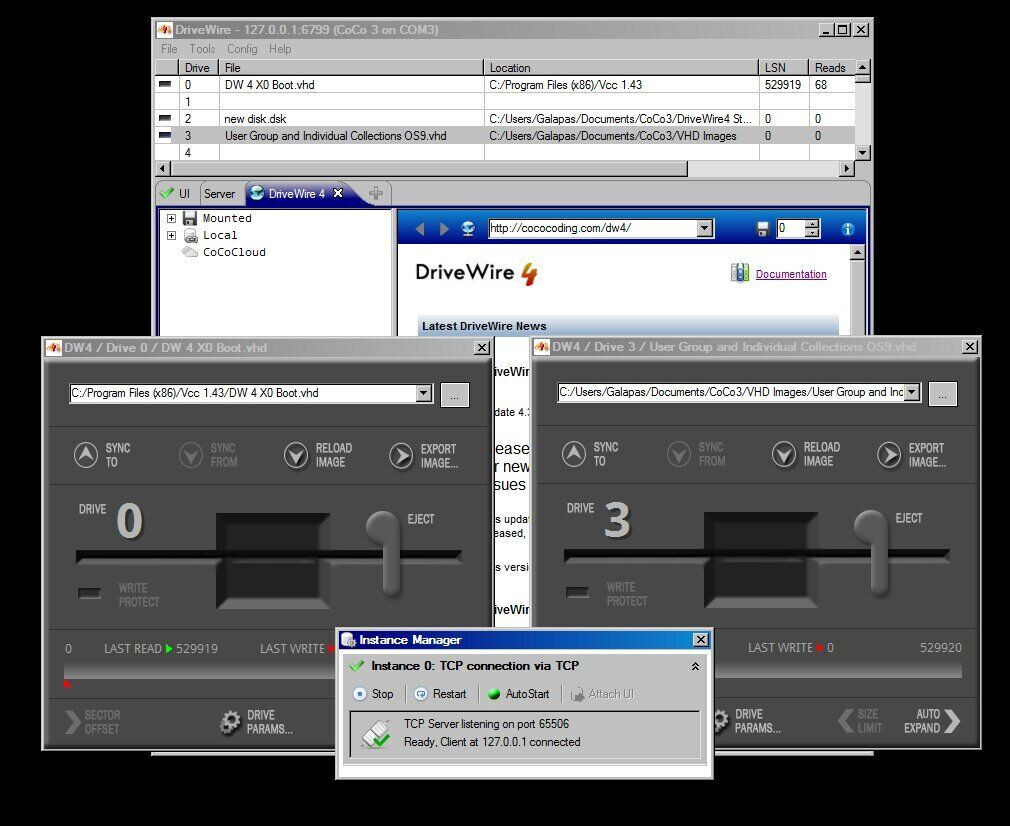1010x826 pixels.
Task: Open the Tools menu
Action: click(202, 49)
